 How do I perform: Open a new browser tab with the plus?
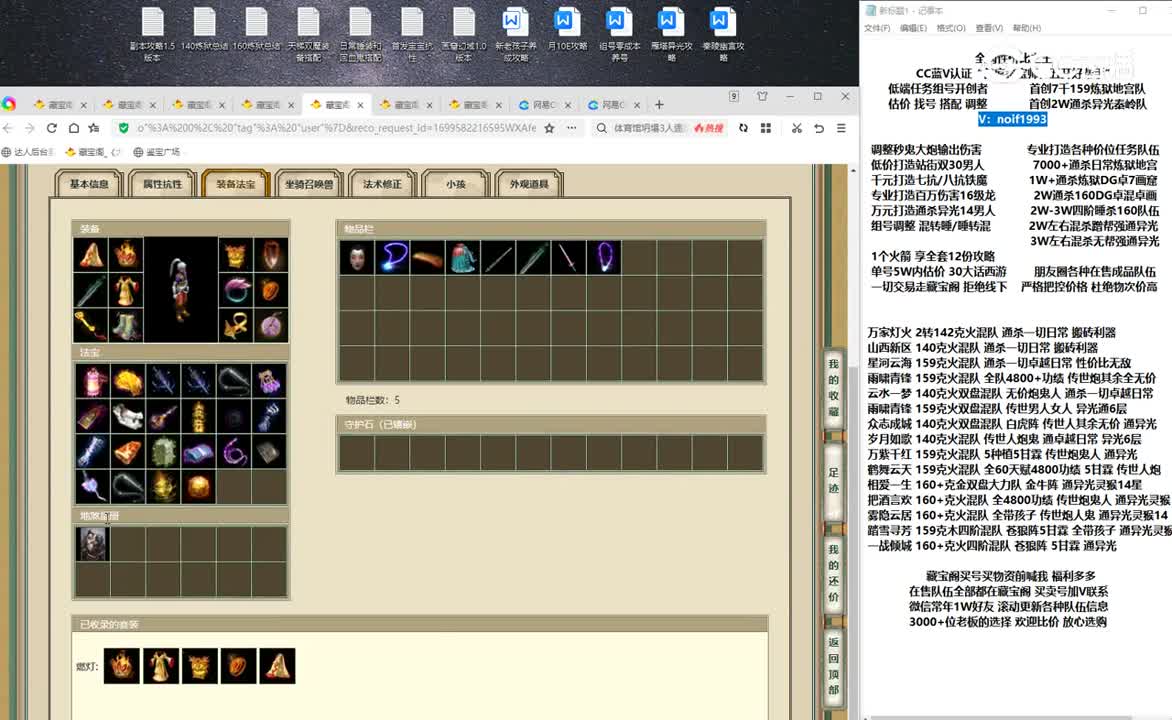click(659, 105)
